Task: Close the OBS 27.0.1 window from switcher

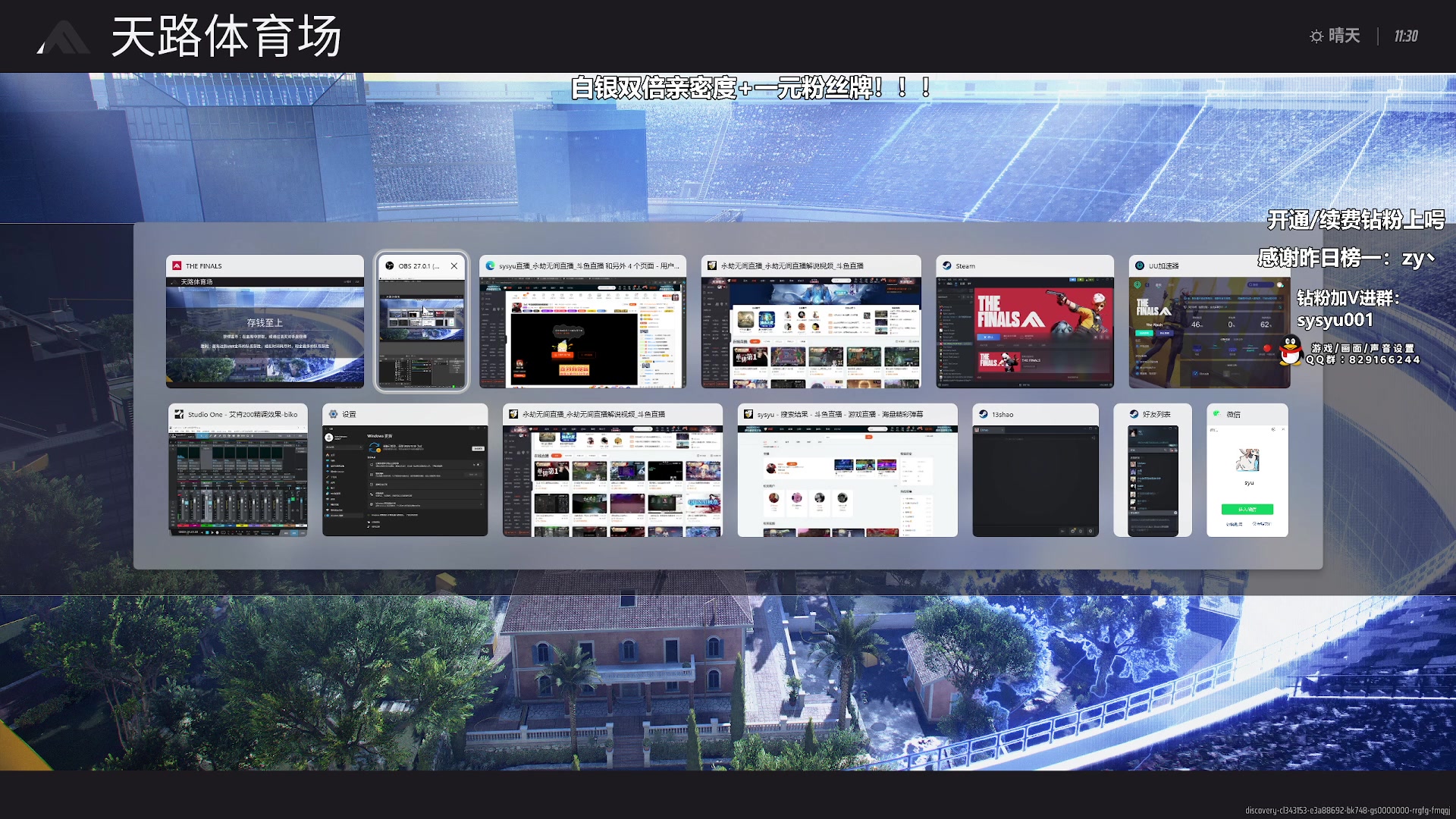Action: (x=454, y=266)
